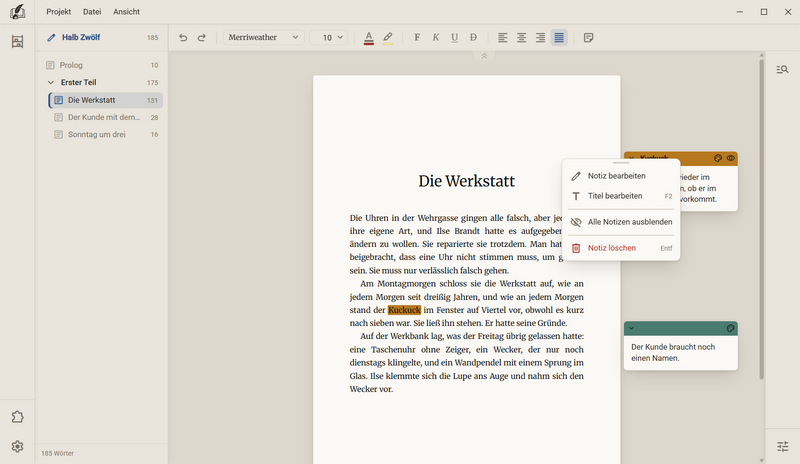Align text right
This screenshot has width=800, height=464.
point(540,38)
